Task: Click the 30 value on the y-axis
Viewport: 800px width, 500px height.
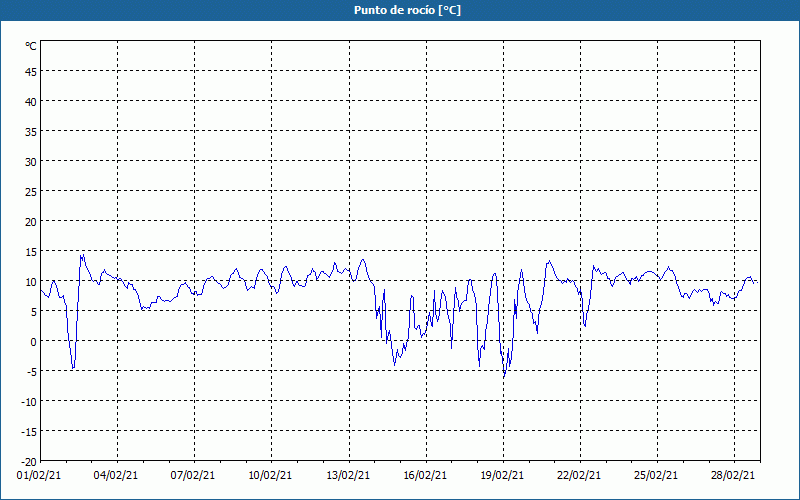Action: click(31, 162)
